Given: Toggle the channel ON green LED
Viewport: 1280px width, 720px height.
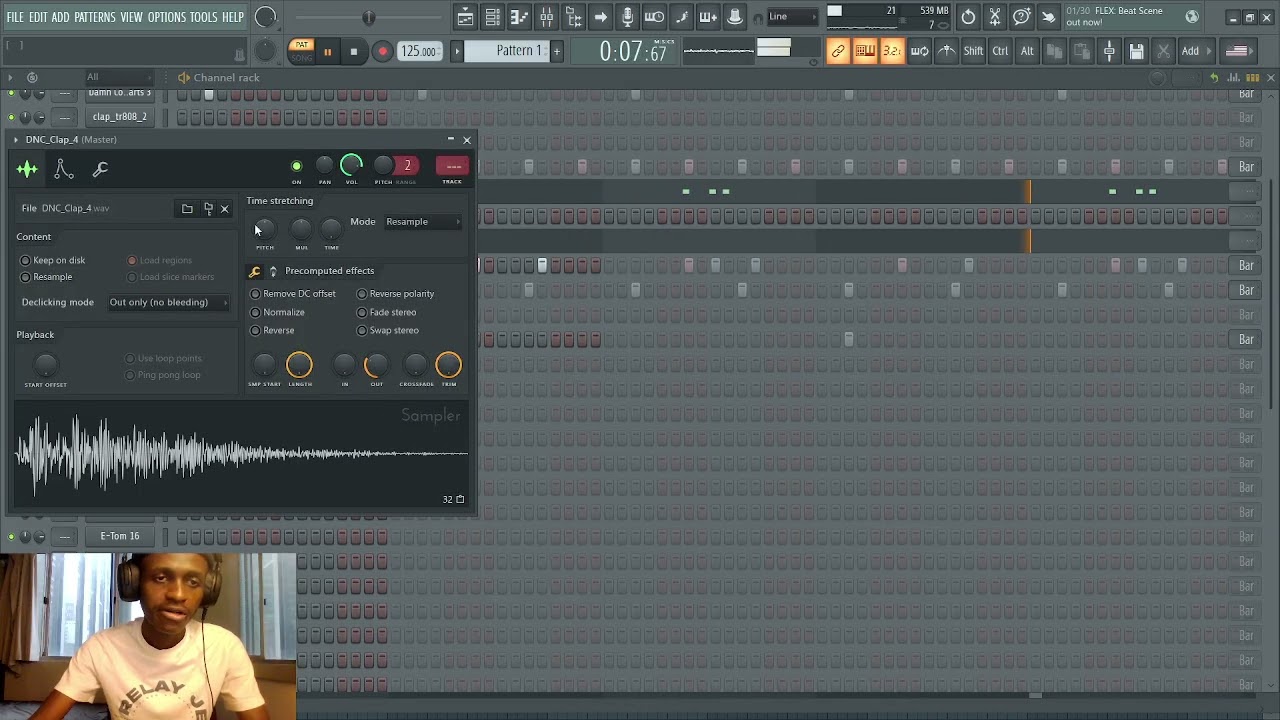Looking at the screenshot, I should coord(296,166).
